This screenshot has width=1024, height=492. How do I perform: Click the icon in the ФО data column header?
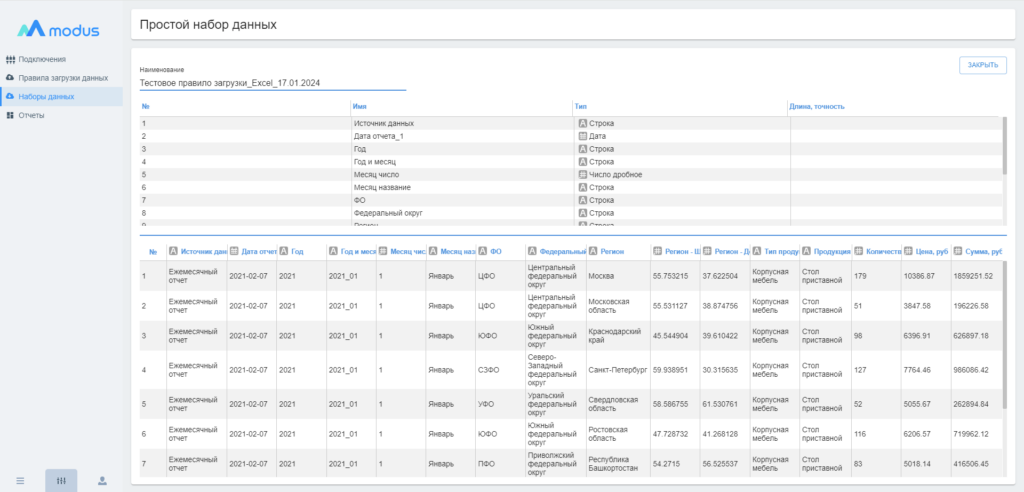pyautogui.click(x=482, y=251)
